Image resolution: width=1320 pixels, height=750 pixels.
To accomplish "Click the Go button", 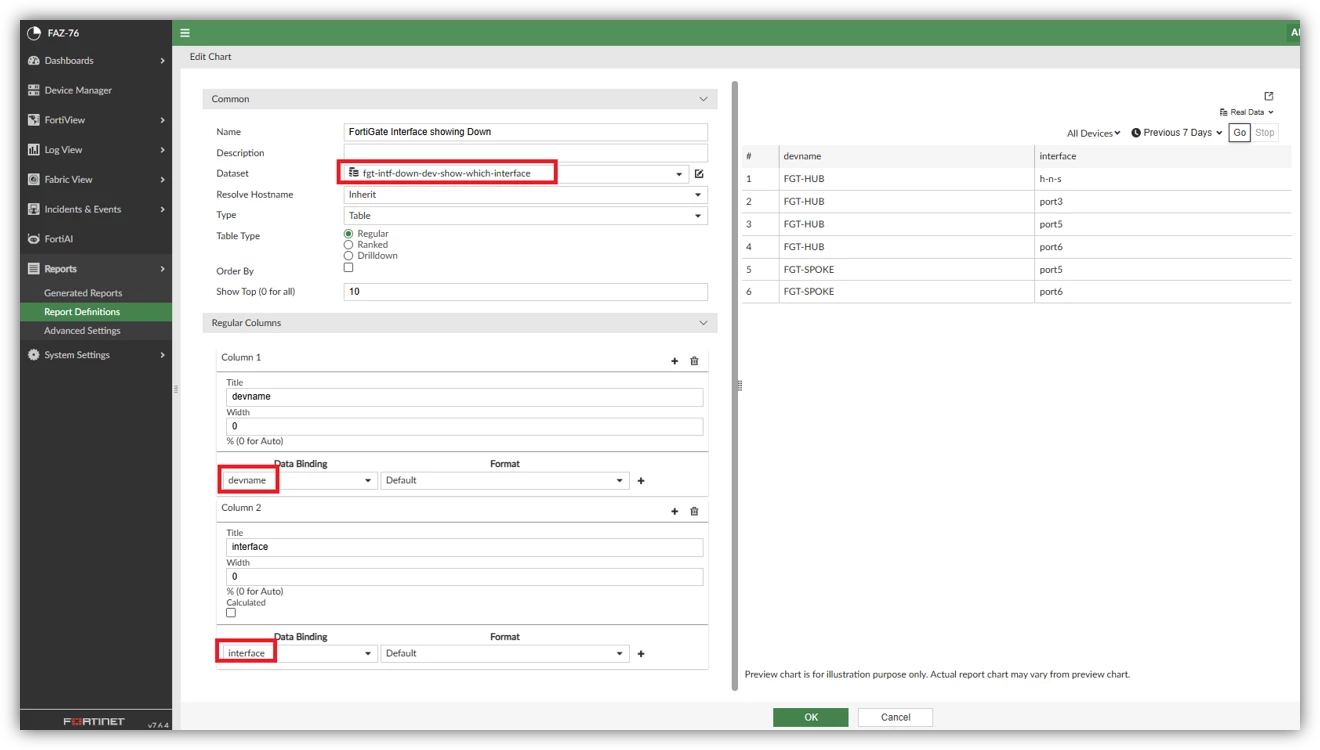I will click(1239, 133).
